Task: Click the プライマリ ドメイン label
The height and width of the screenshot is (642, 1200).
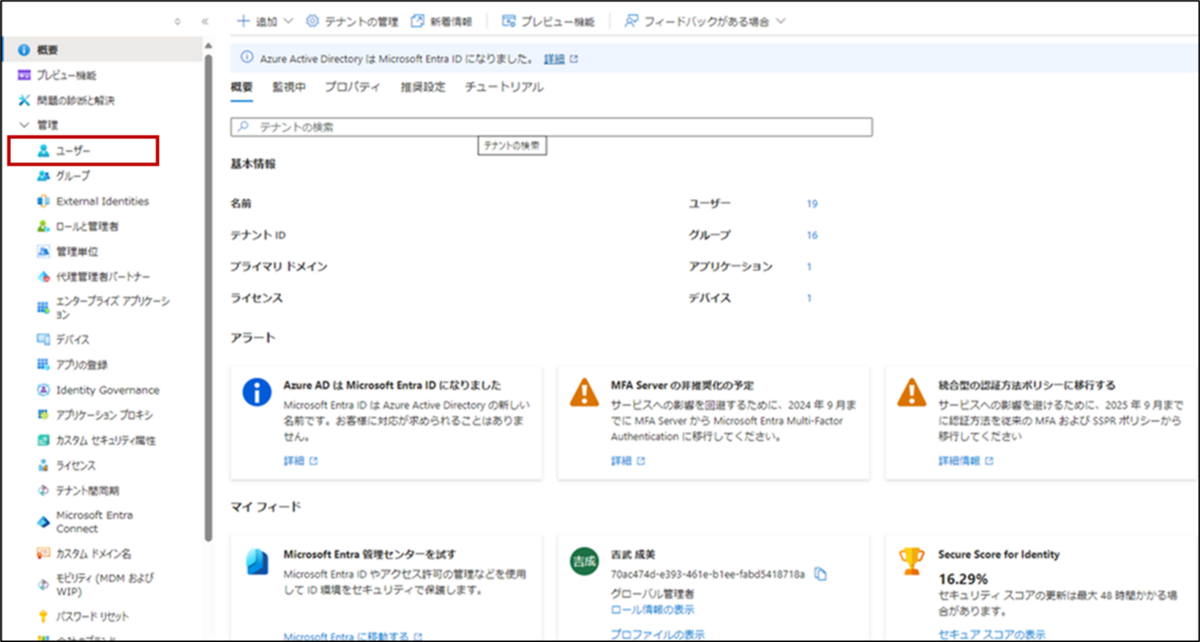Action: pyautogui.click(x=279, y=267)
